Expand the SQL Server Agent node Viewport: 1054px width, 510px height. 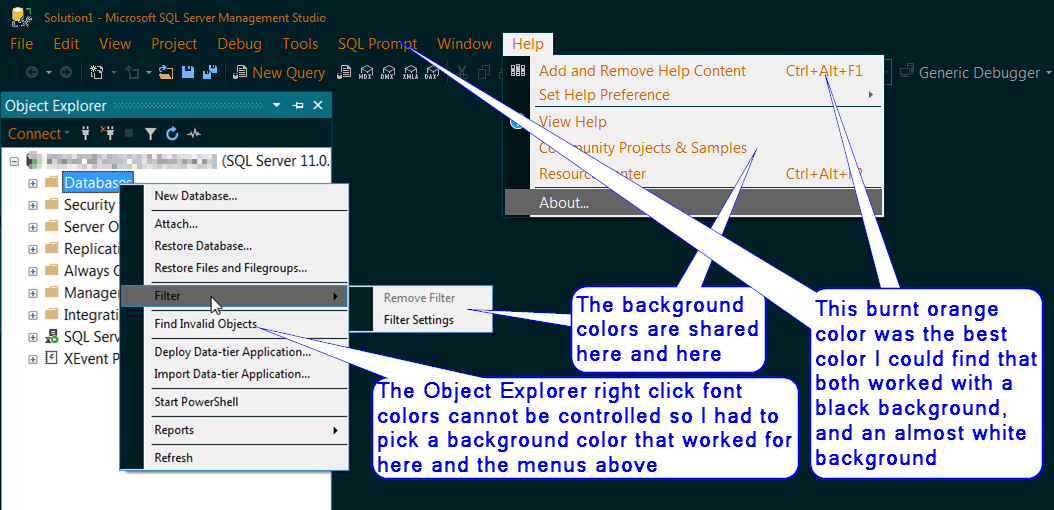click(32, 337)
